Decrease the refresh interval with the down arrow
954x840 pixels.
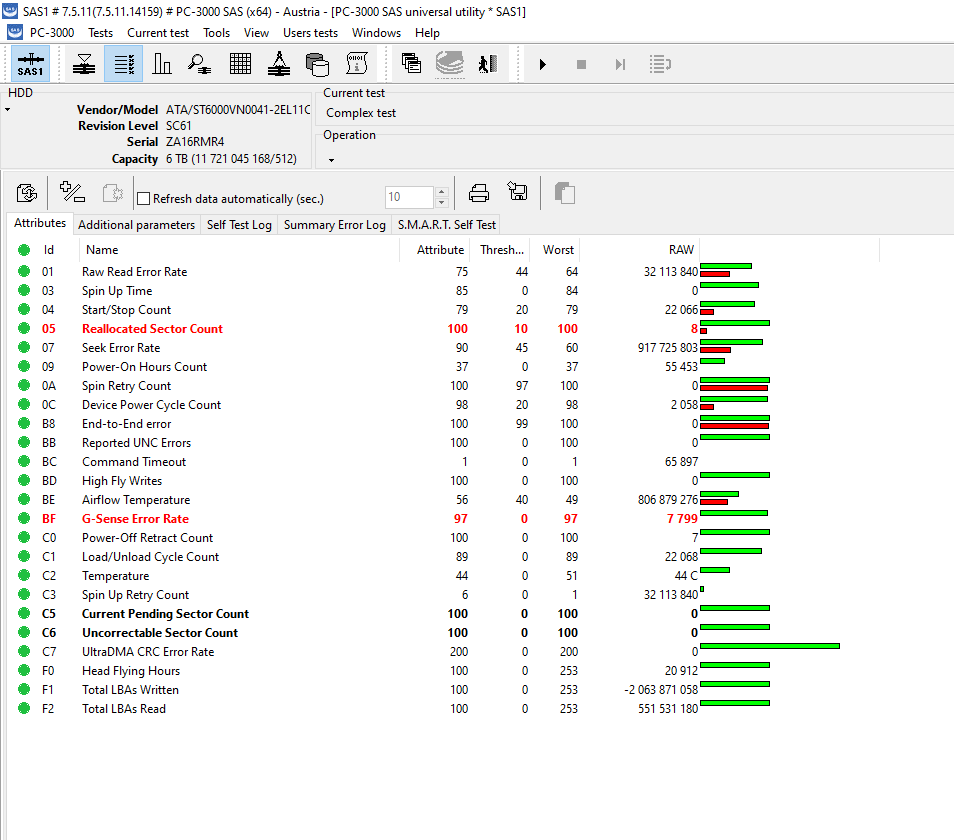click(x=442, y=203)
